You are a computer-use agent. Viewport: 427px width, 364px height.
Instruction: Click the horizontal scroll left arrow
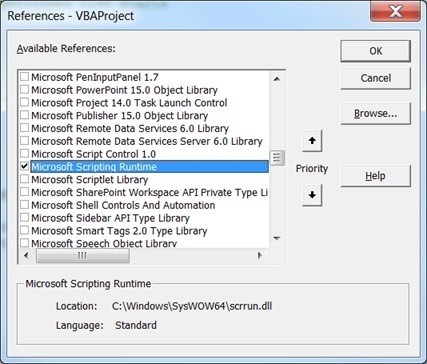pos(26,256)
